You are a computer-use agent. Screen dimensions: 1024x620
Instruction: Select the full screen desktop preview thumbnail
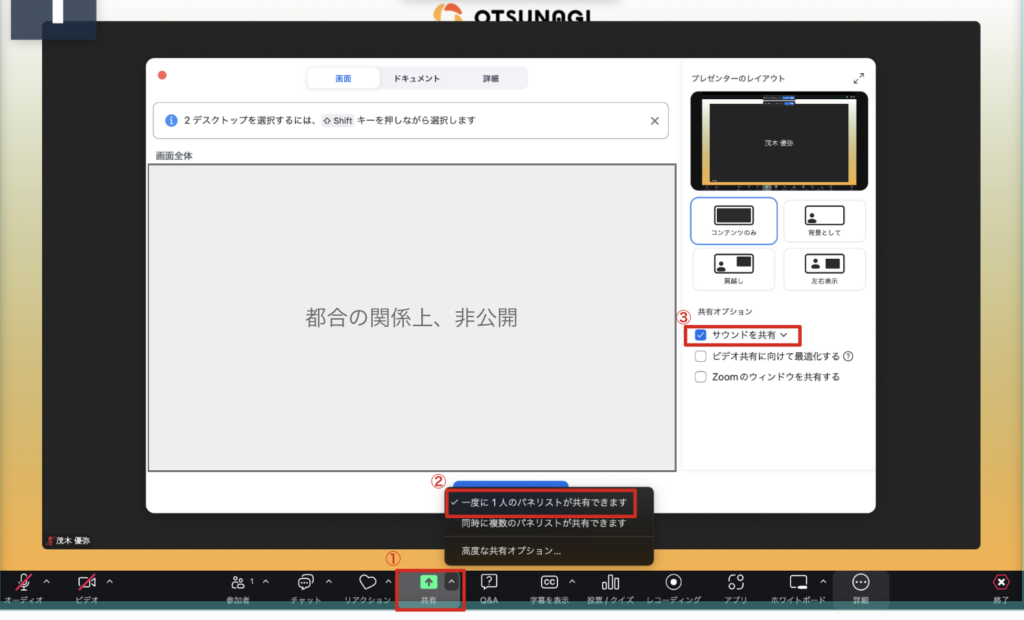click(x=412, y=317)
